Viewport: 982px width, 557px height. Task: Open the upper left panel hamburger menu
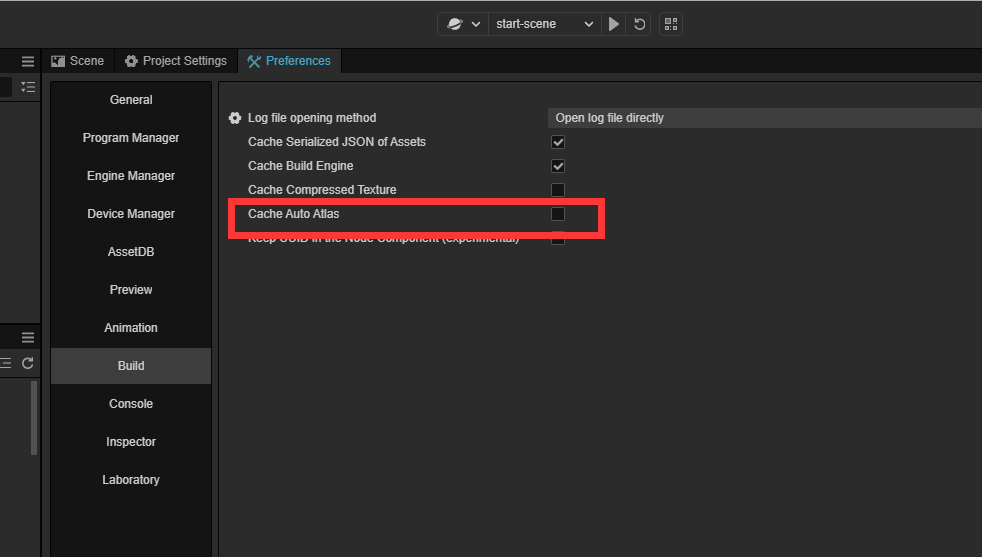[x=28, y=61]
